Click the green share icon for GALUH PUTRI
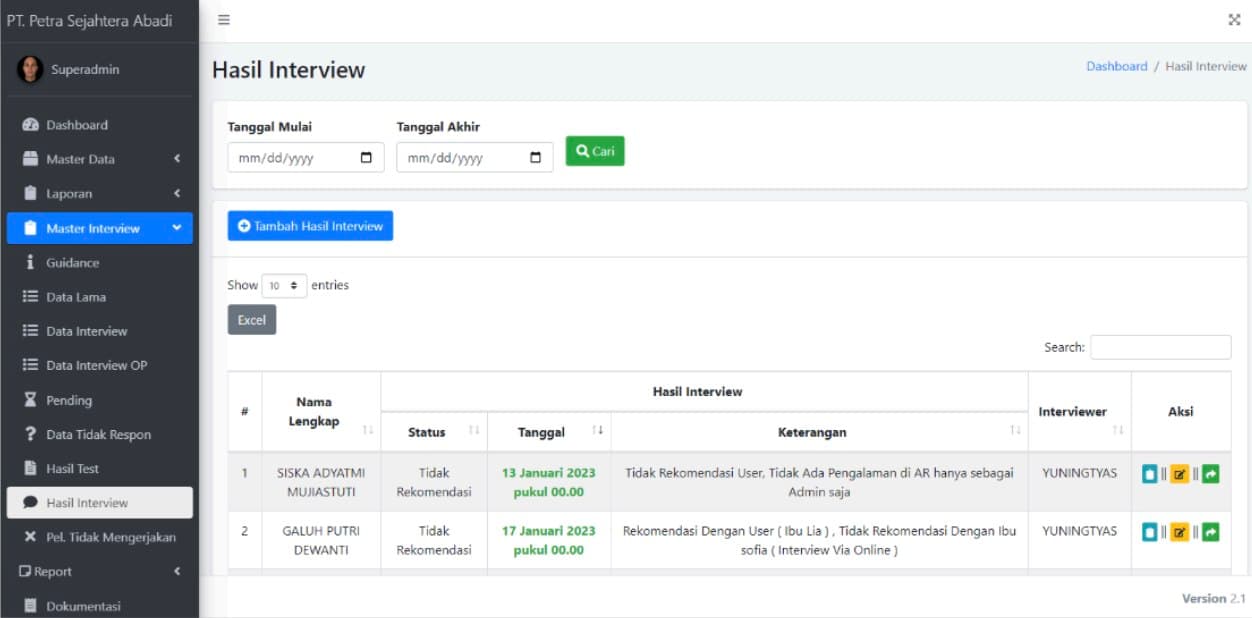Viewport: 1252px width, 618px height. click(x=1210, y=532)
